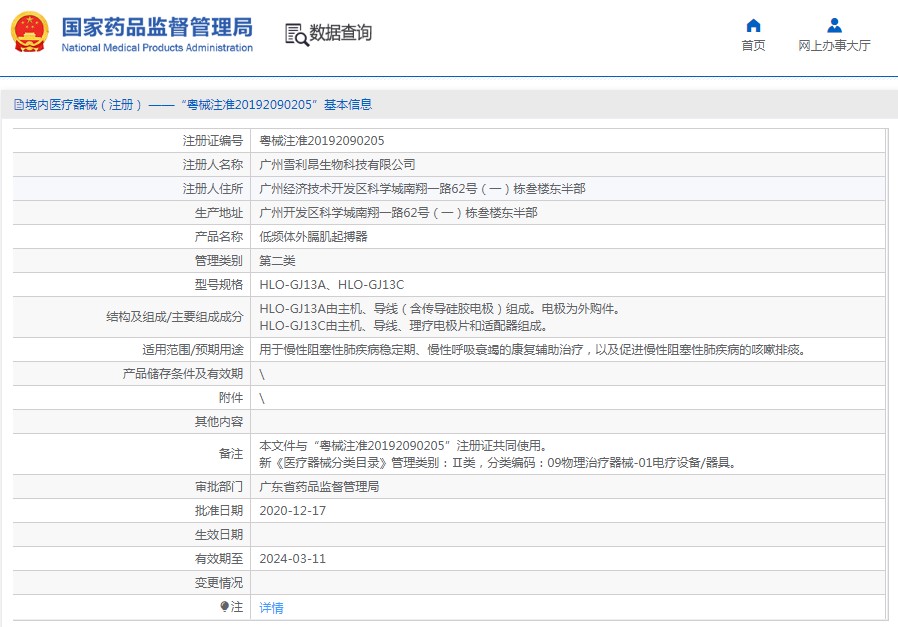Click the 注册证编号 field label
Viewport: 898px width, 627px height.
pyautogui.click(x=213, y=141)
